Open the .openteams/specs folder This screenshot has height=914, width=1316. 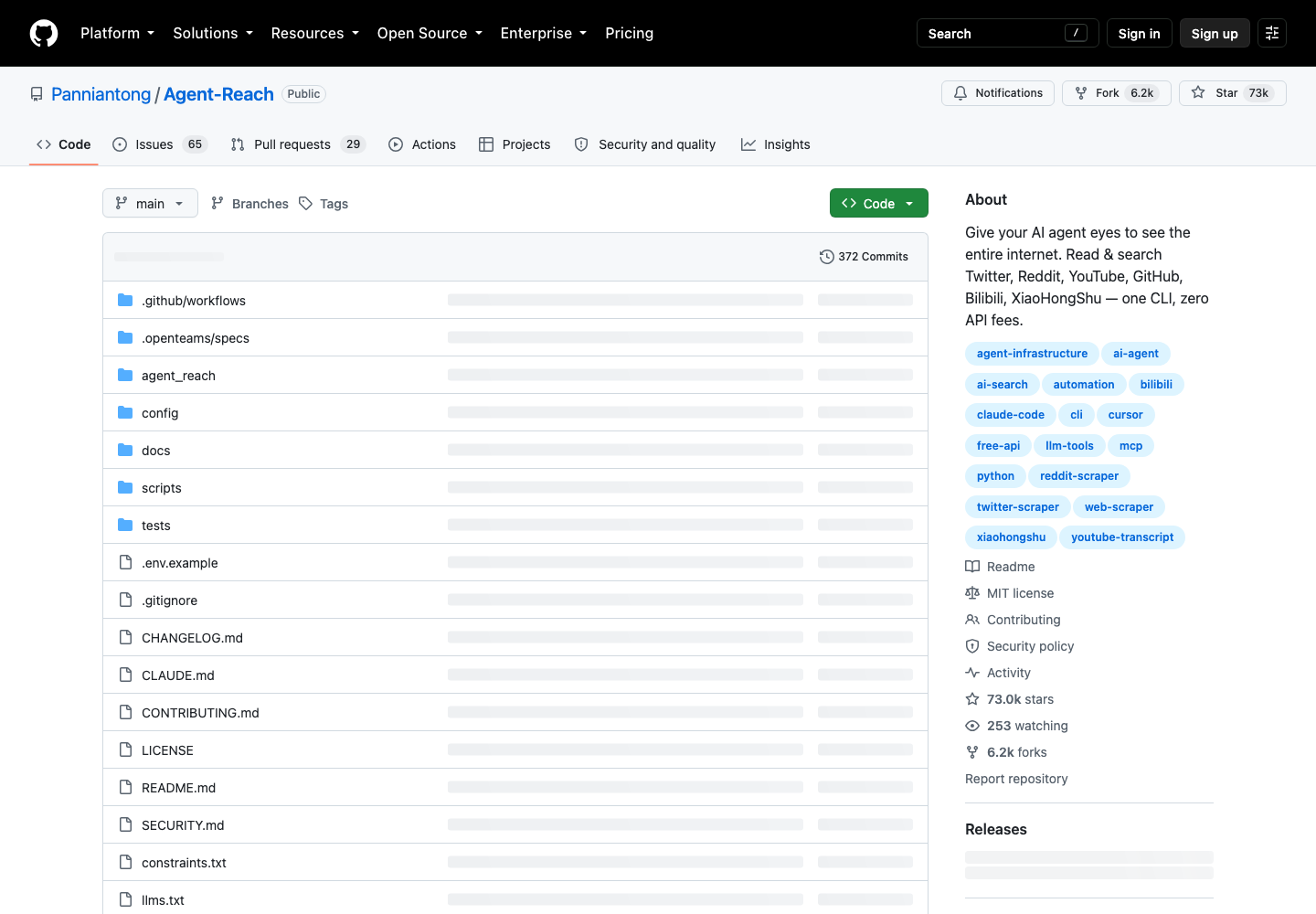[x=196, y=338]
